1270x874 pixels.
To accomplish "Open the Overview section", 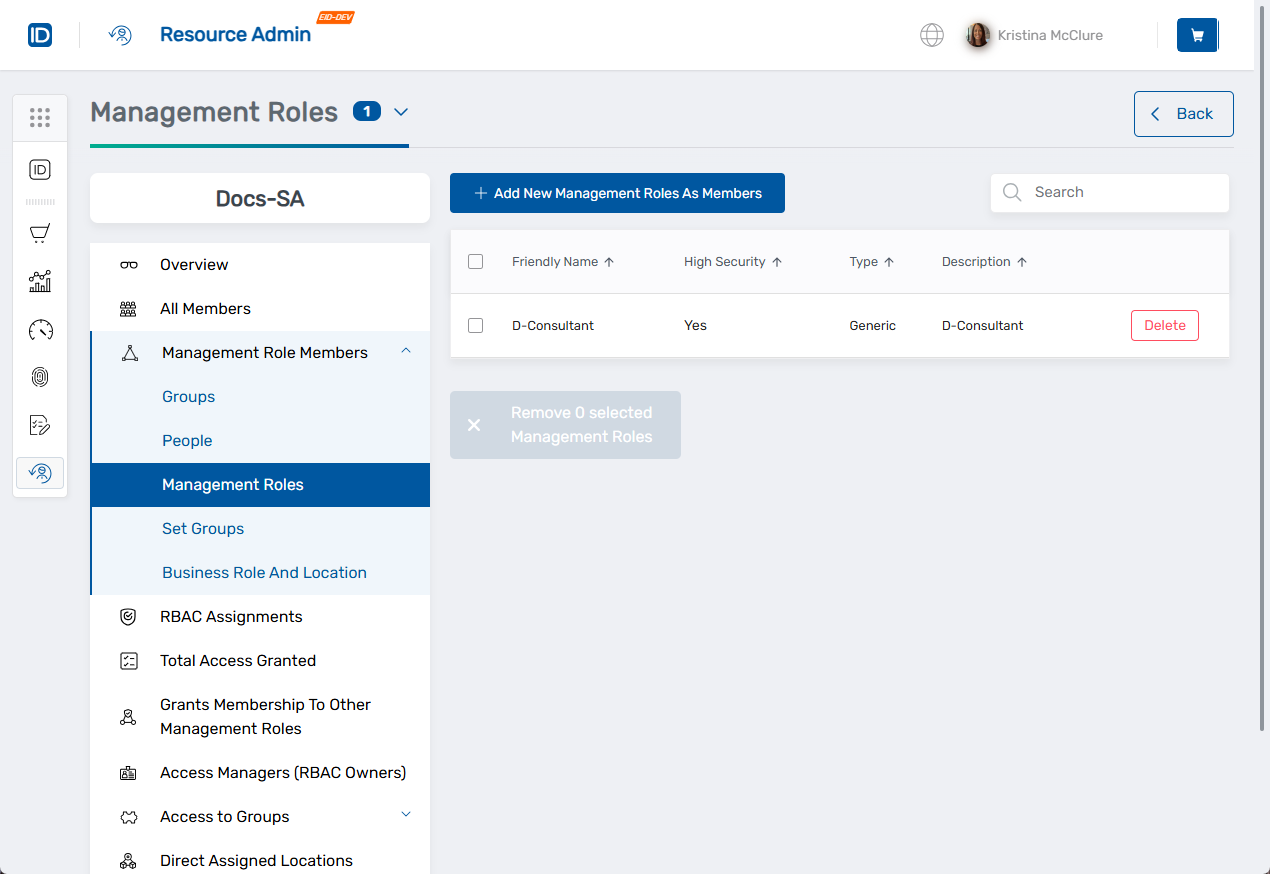I will [193, 264].
